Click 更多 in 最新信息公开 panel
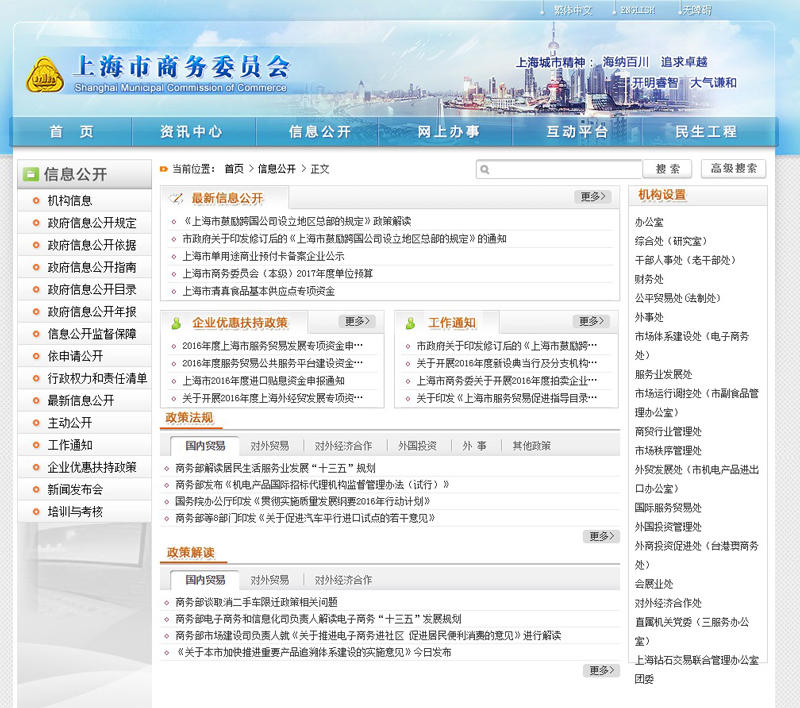 click(x=592, y=196)
